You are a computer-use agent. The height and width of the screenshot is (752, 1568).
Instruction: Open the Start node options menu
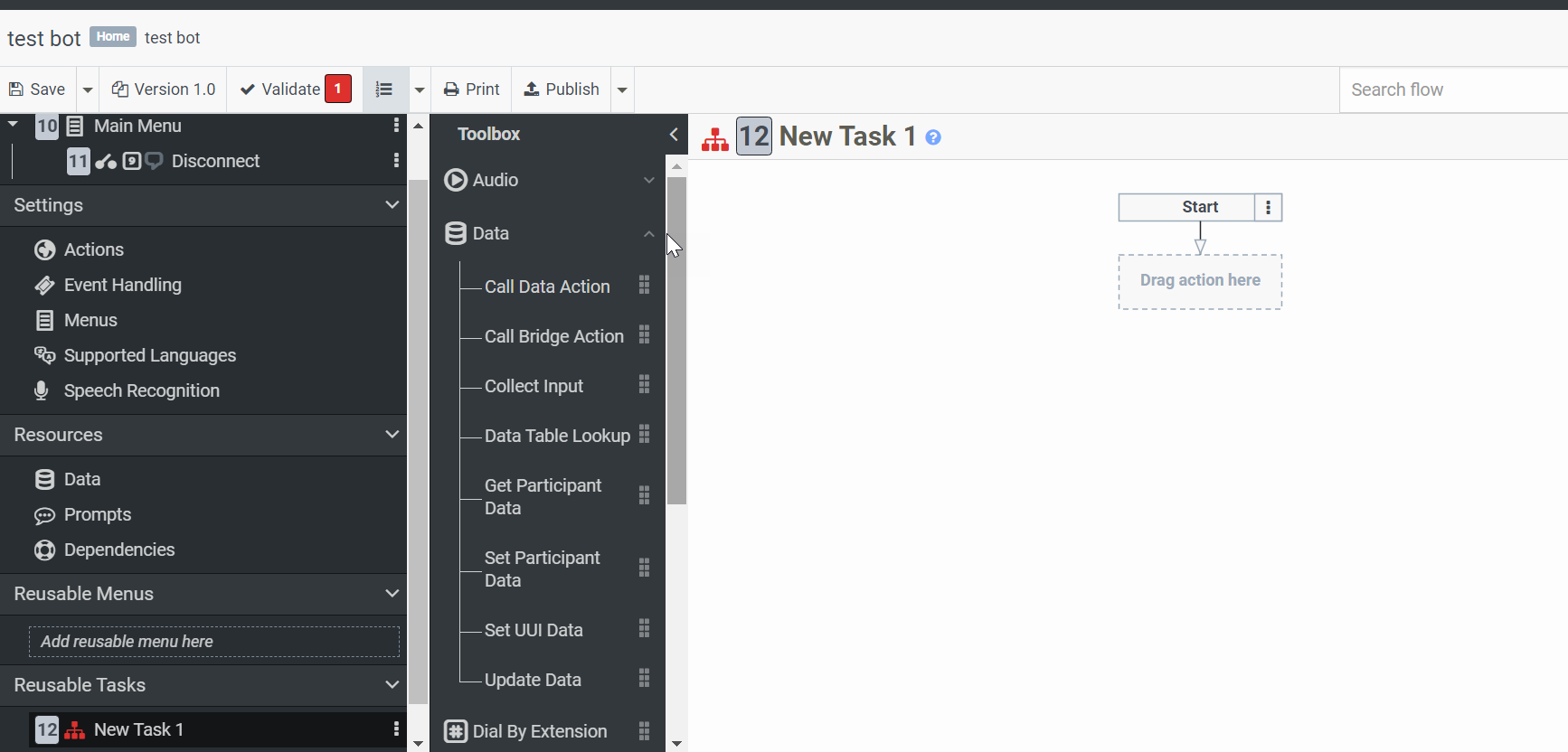[x=1268, y=207]
